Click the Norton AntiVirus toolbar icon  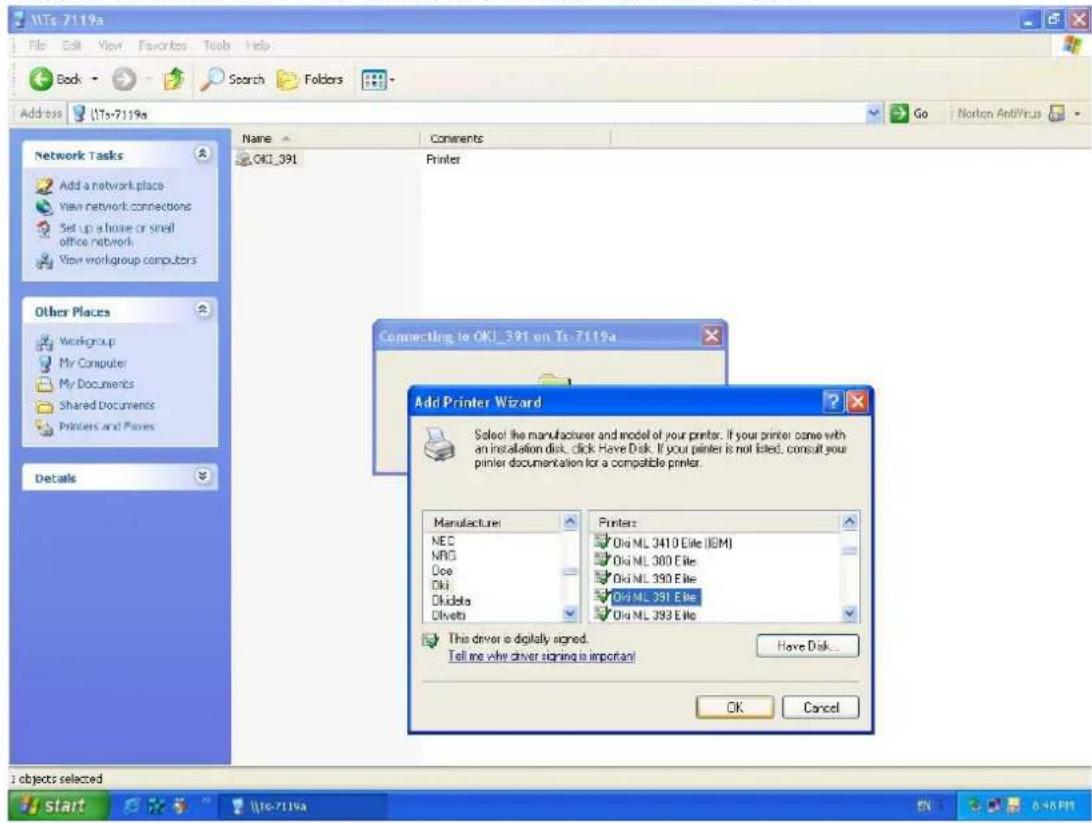click(x=1057, y=113)
